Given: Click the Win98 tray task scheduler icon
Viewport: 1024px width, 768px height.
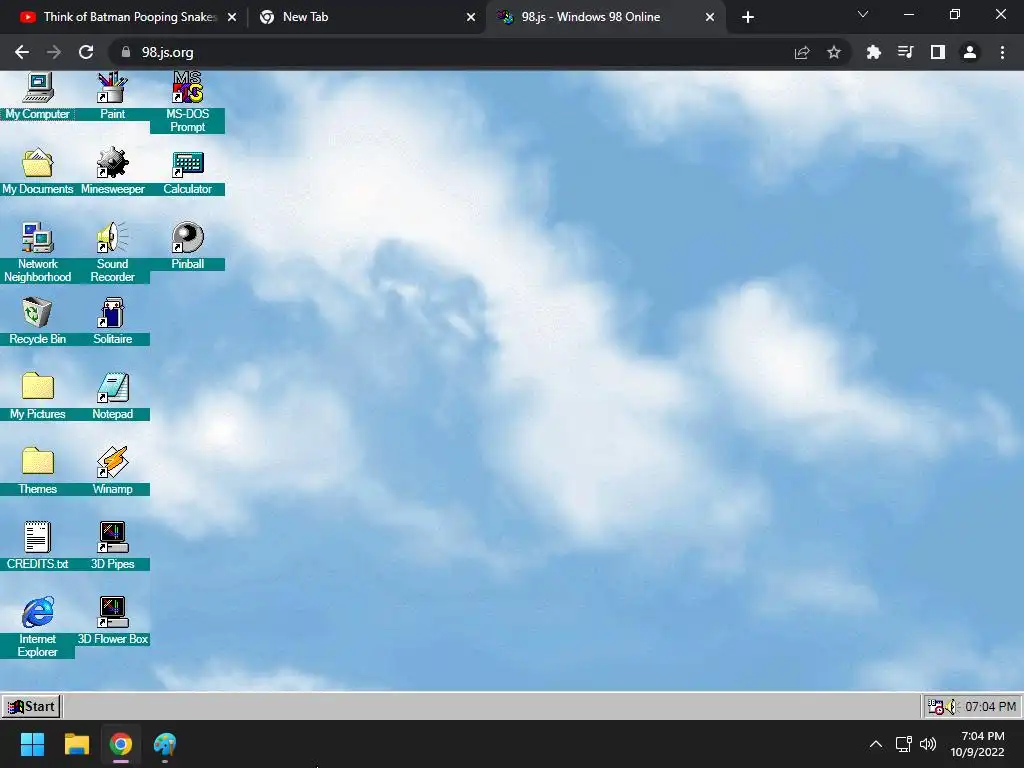Looking at the screenshot, I should click(936, 707).
